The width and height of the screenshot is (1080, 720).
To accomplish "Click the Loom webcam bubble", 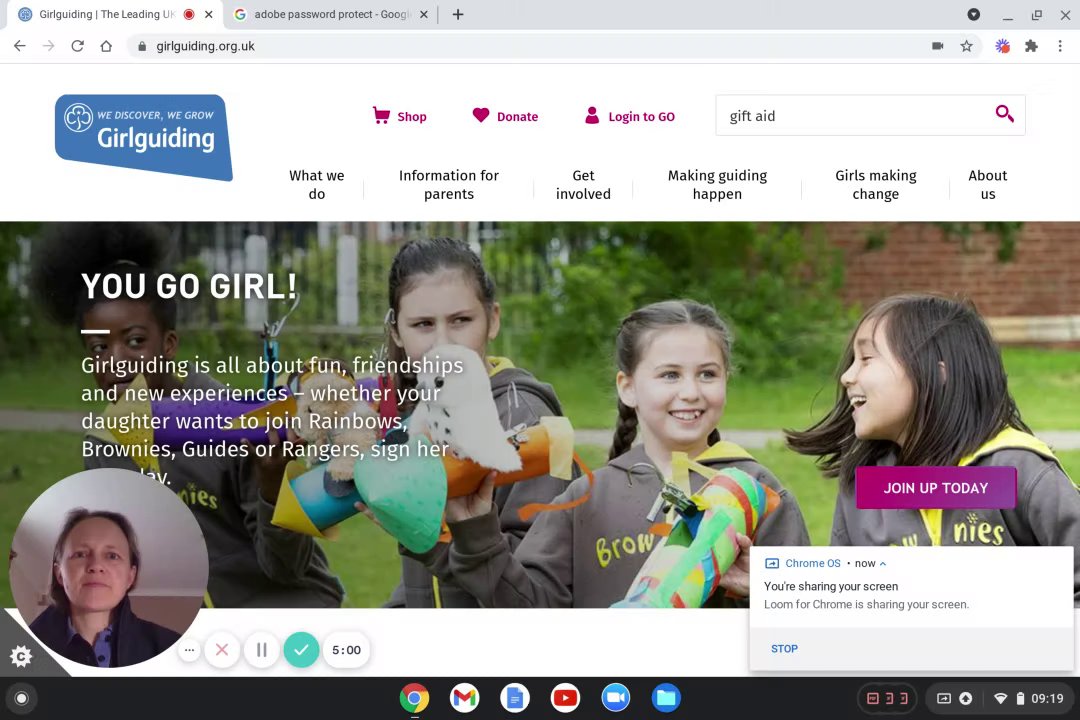I will click(x=108, y=568).
